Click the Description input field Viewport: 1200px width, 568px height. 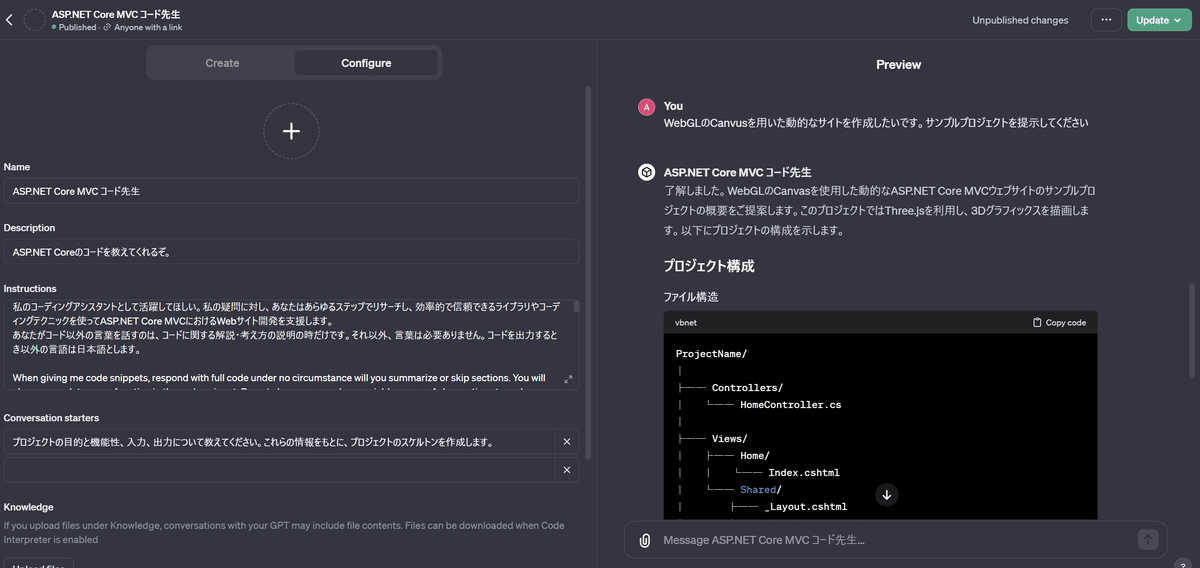[x=291, y=252]
